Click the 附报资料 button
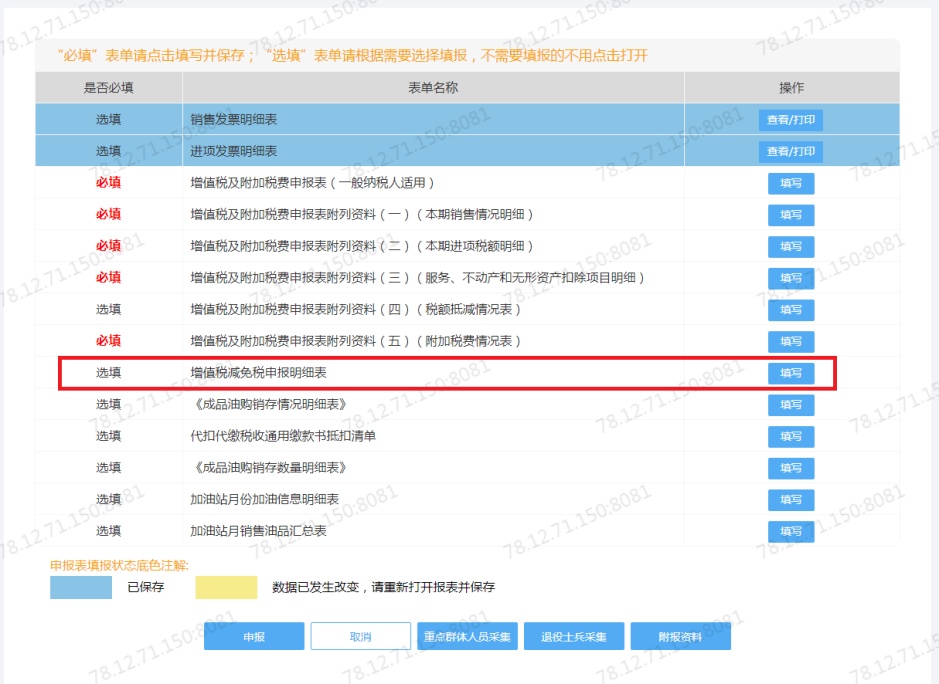 [680, 637]
